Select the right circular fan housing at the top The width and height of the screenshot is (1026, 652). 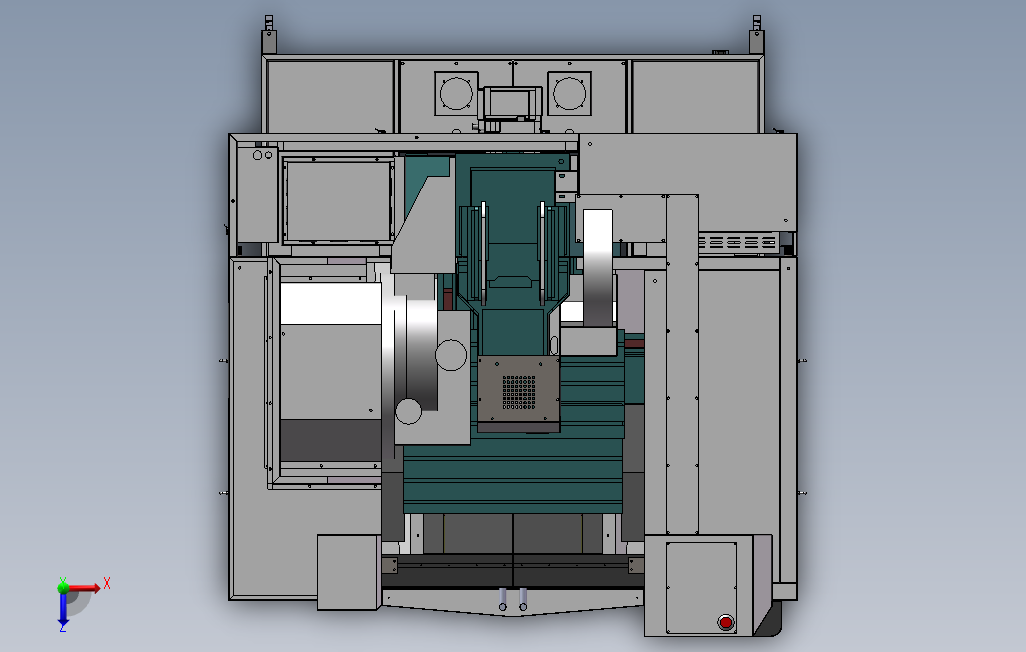569,93
